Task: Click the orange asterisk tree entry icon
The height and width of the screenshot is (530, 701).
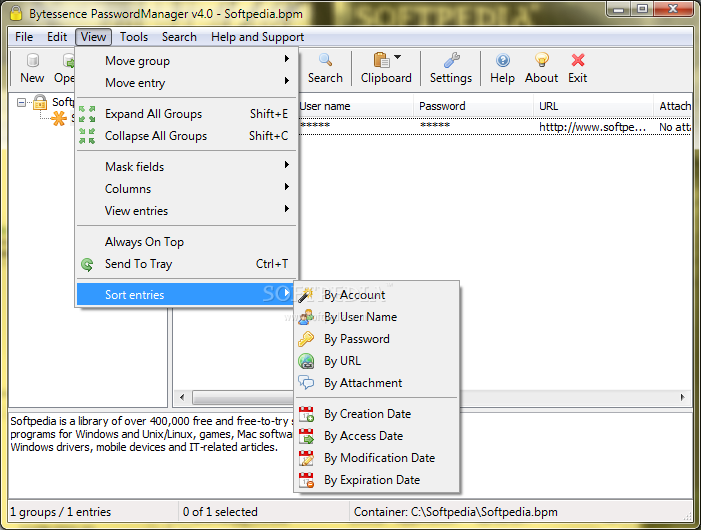Action: coord(59,118)
